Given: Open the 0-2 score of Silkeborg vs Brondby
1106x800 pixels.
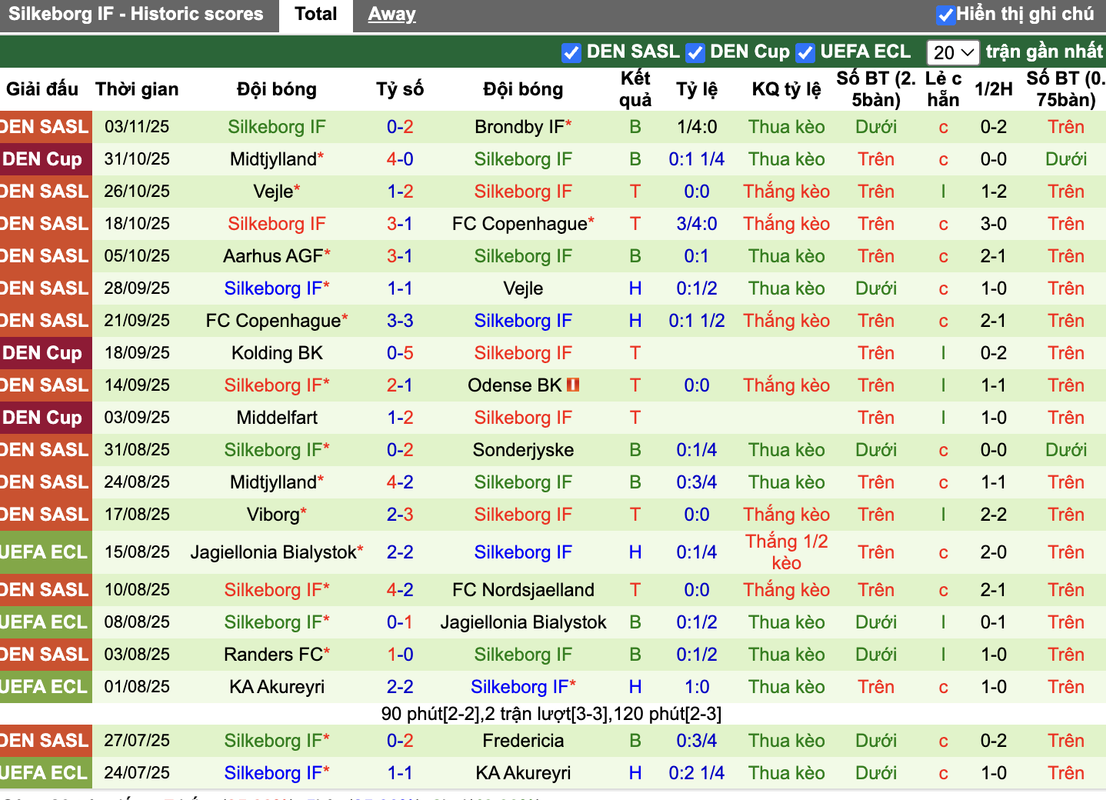Looking at the screenshot, I should (400, 127).
